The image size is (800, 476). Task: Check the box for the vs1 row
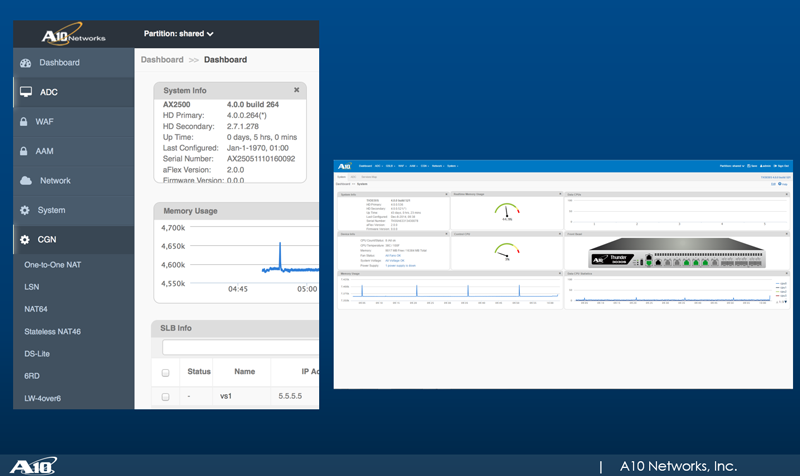[165, 396]
